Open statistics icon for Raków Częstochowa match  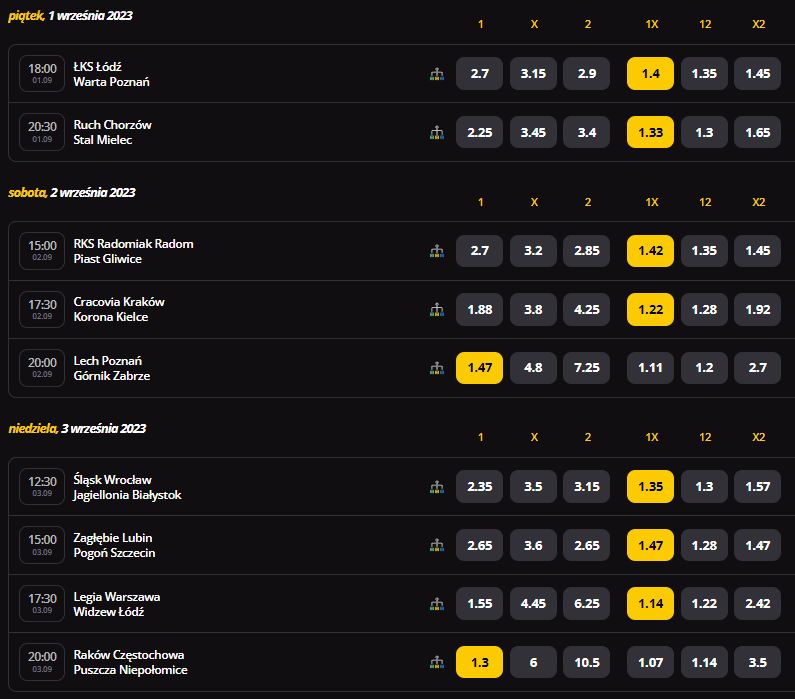437,662
